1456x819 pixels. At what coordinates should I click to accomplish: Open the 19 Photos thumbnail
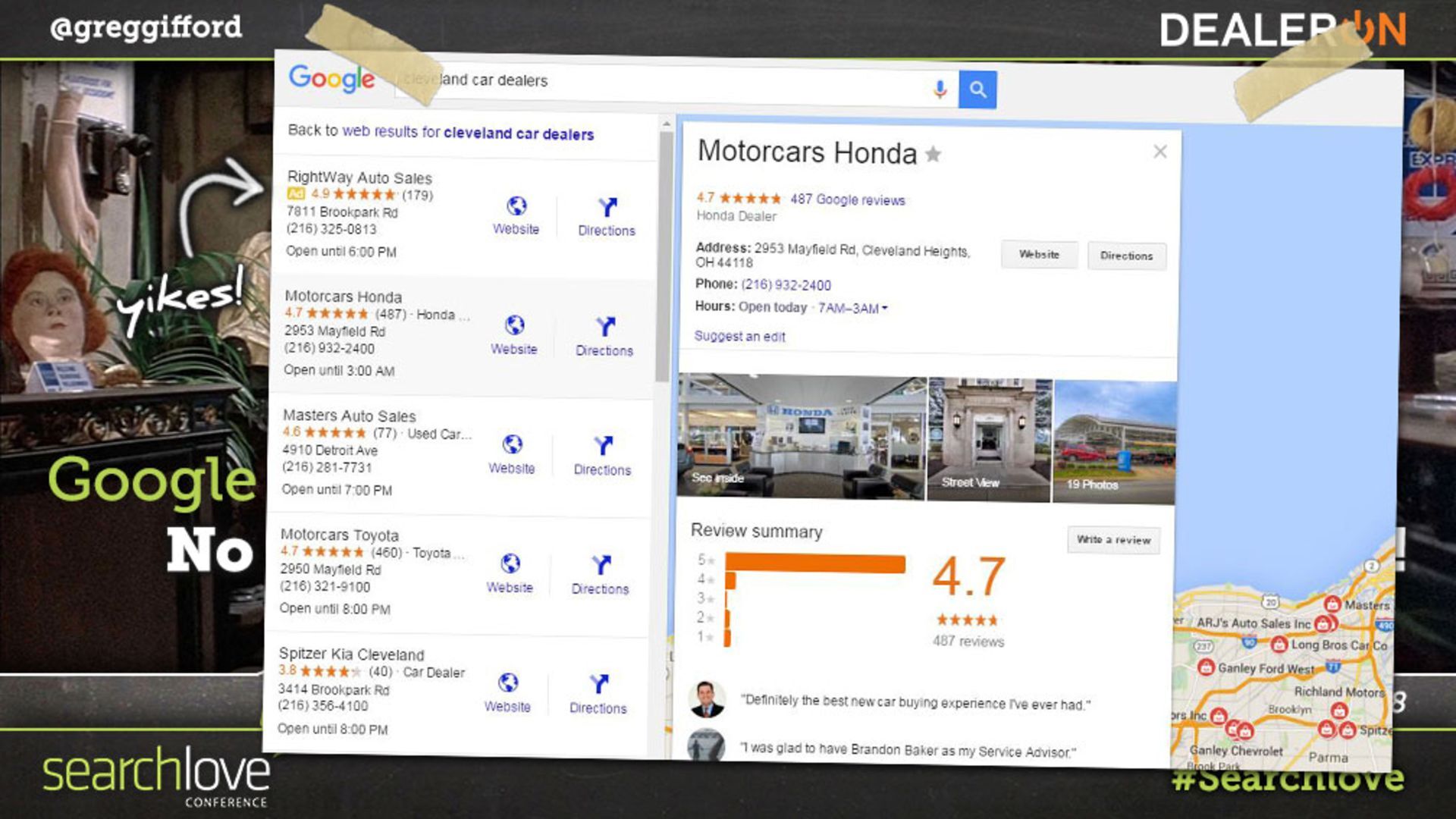tap(1115, 442)
